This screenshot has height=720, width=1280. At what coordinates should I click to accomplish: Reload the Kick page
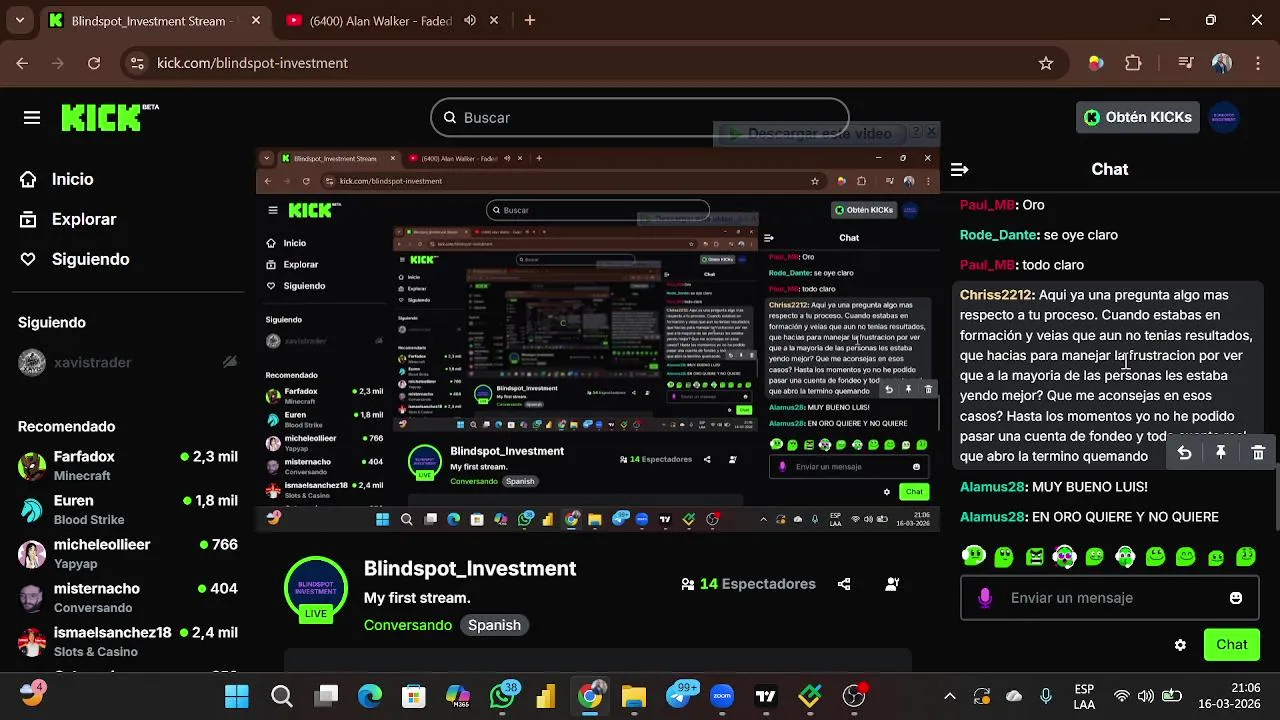(94, 63)
